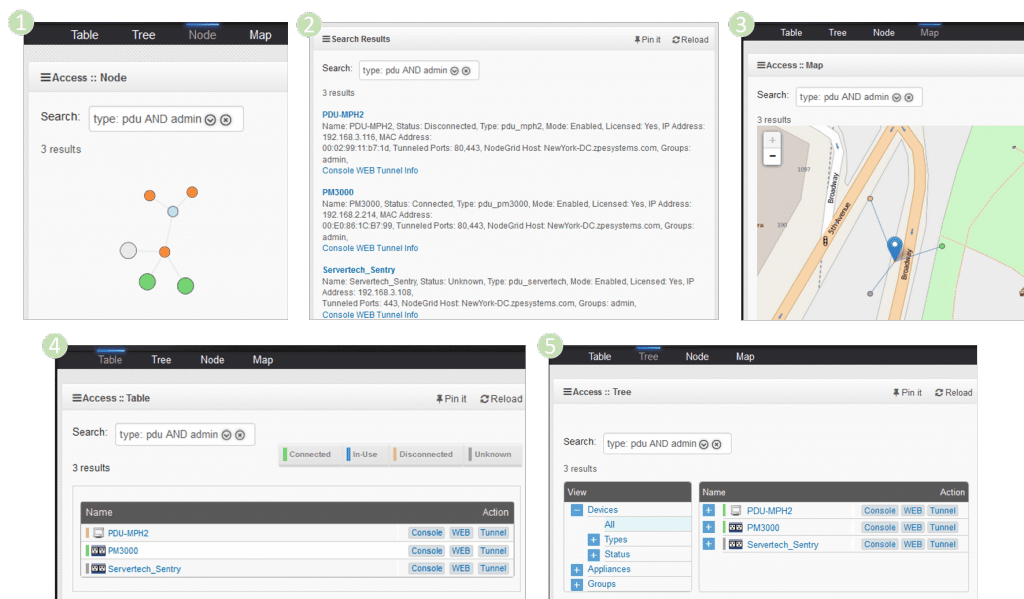
Task: Switch to Node tab above Access :: Tree panel
Action: (697, 357)
